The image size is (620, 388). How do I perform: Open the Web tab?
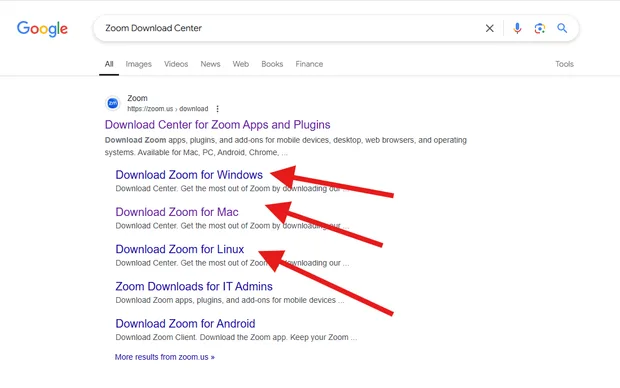point(240,64)
